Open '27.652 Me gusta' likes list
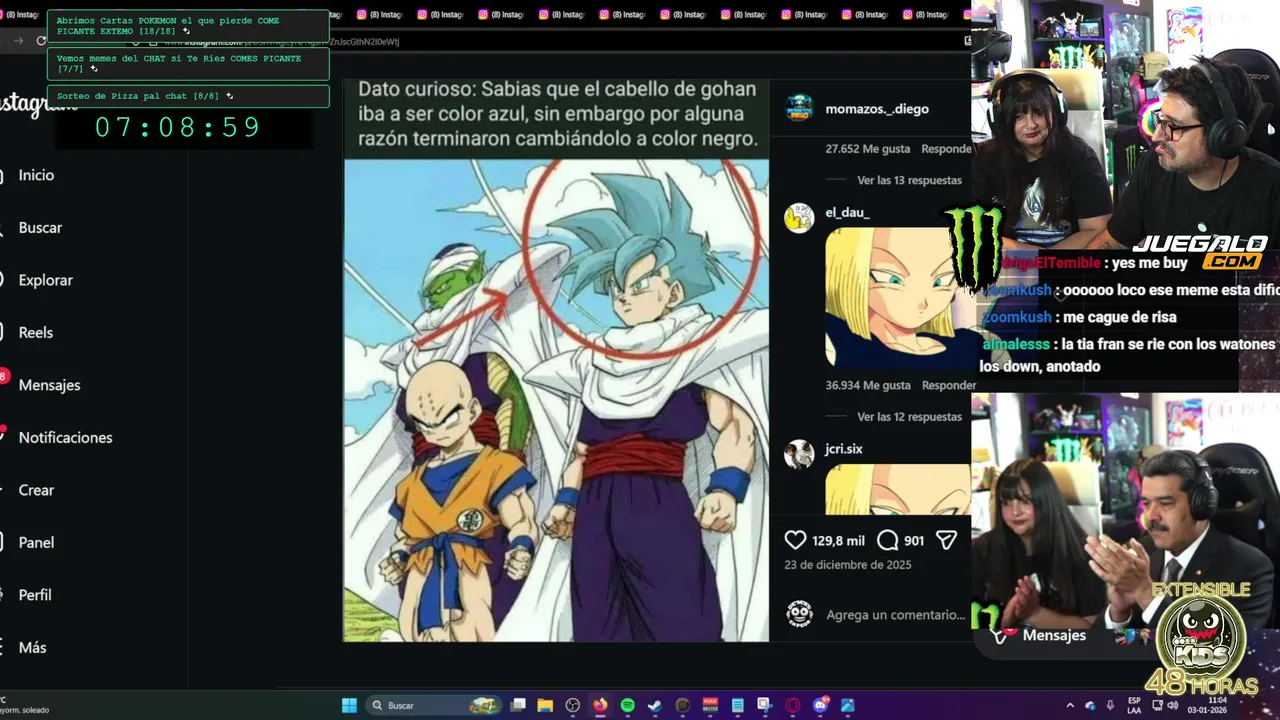Viewport: 1280px width, 720px height. point(867,148)
